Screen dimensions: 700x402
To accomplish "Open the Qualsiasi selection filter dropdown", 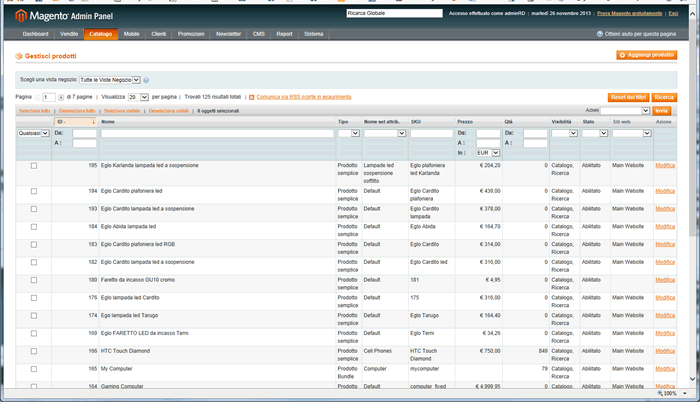I will 33,134.
